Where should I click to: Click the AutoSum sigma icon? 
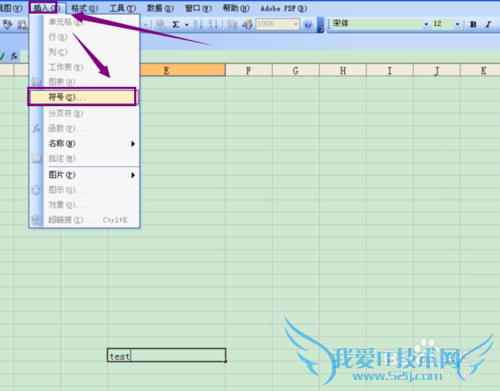point(176,24)
